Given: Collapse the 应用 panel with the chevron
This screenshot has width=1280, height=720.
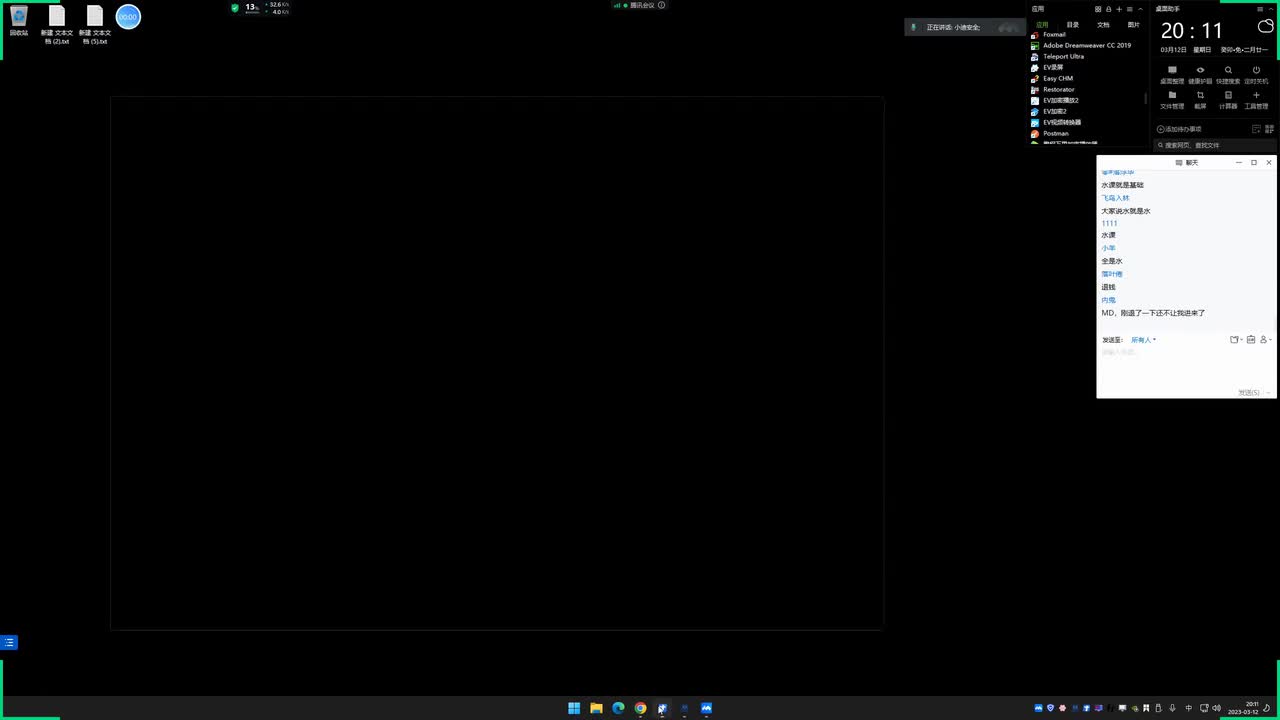Looking at the screenshot, I should tap(1140, 9).
